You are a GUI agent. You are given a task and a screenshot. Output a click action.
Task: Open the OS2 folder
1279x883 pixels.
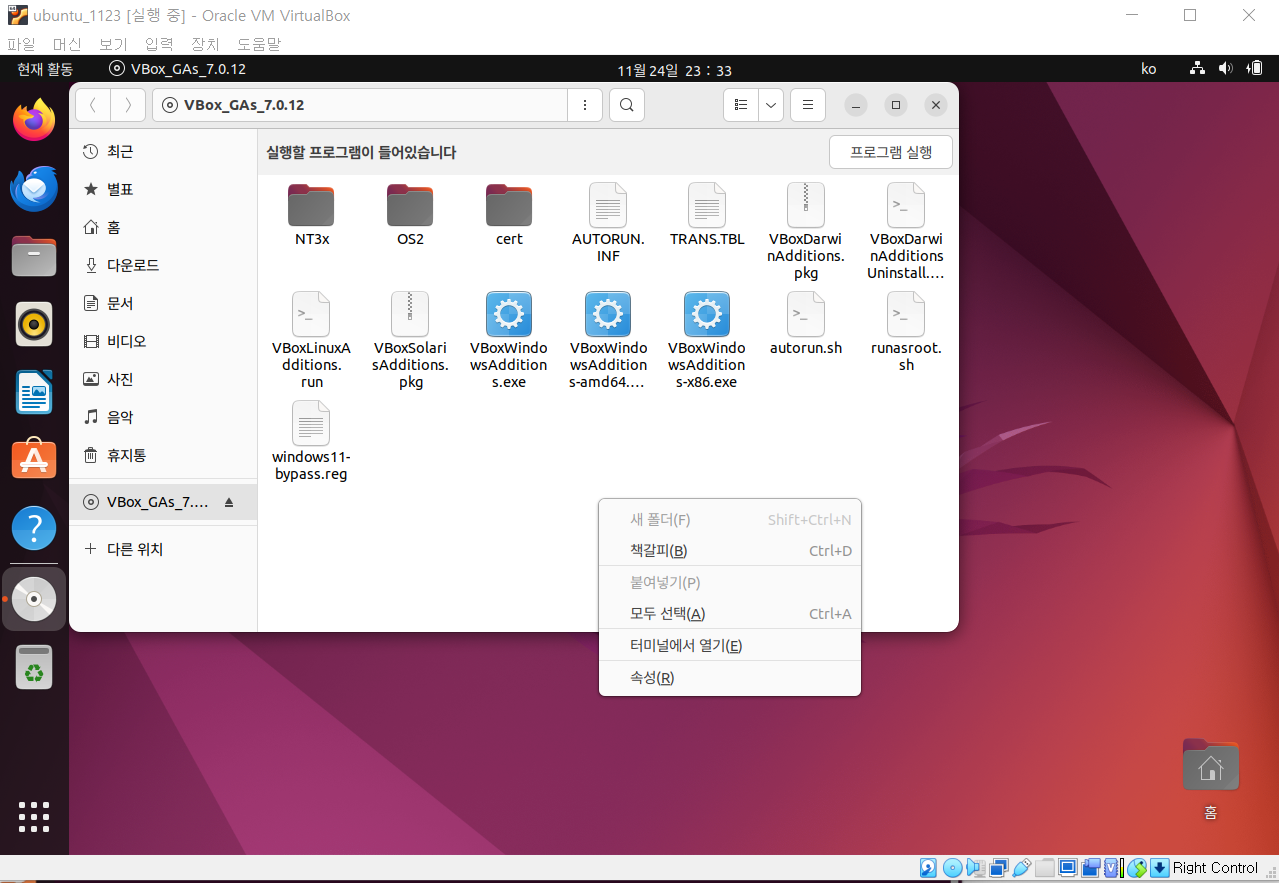point(410,215)
